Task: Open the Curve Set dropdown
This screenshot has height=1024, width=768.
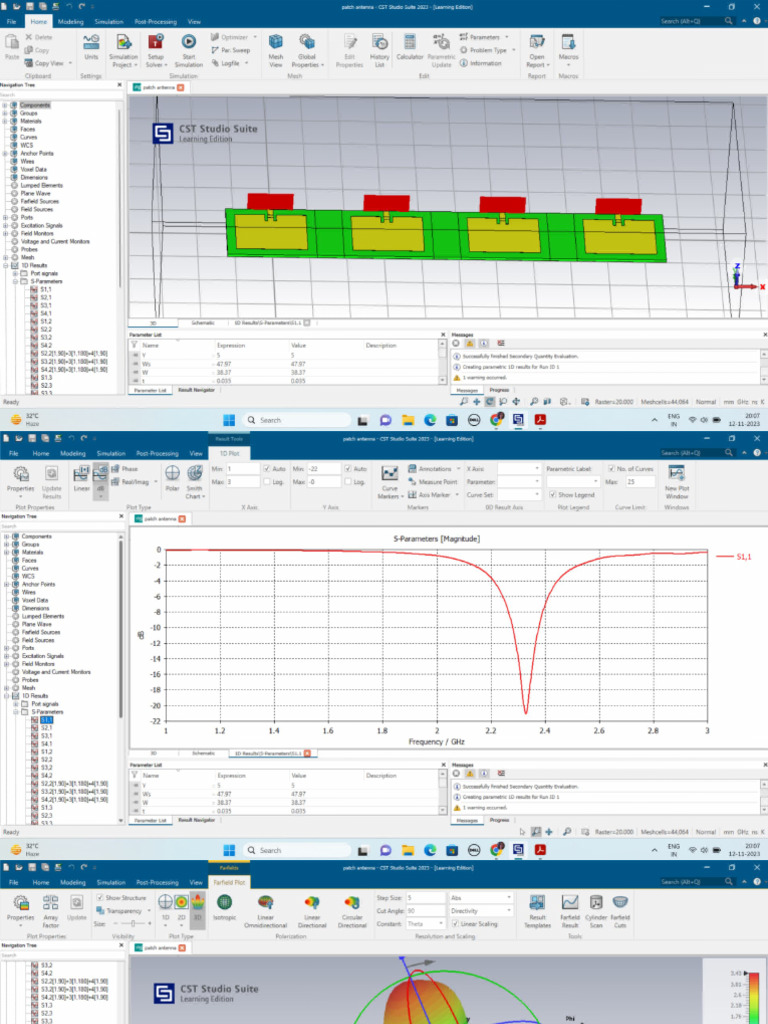Action: pyautogui.click(x=518, y=494)
